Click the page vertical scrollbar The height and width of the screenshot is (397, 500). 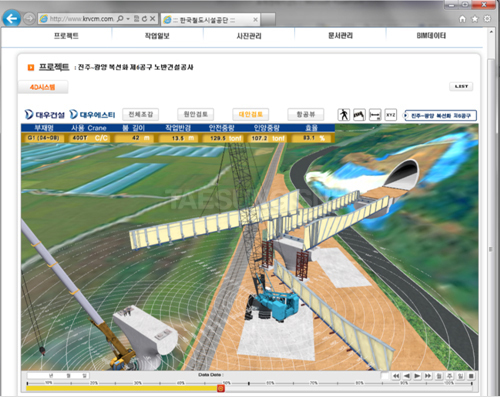(491, 213)
